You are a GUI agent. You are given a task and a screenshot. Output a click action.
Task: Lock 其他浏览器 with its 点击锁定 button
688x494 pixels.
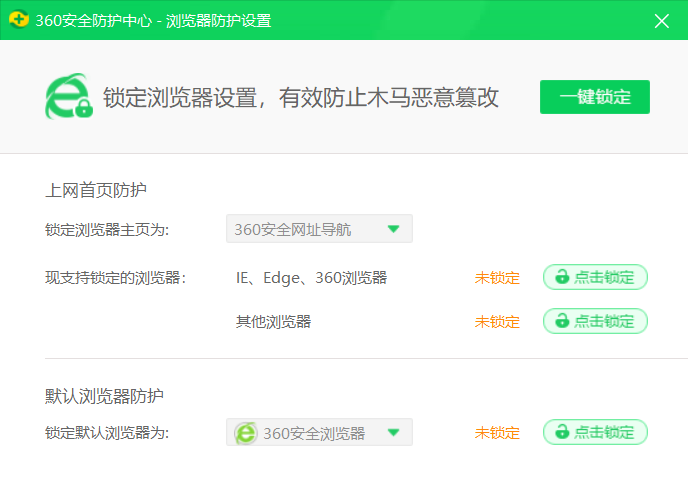(x=595, y=321)
